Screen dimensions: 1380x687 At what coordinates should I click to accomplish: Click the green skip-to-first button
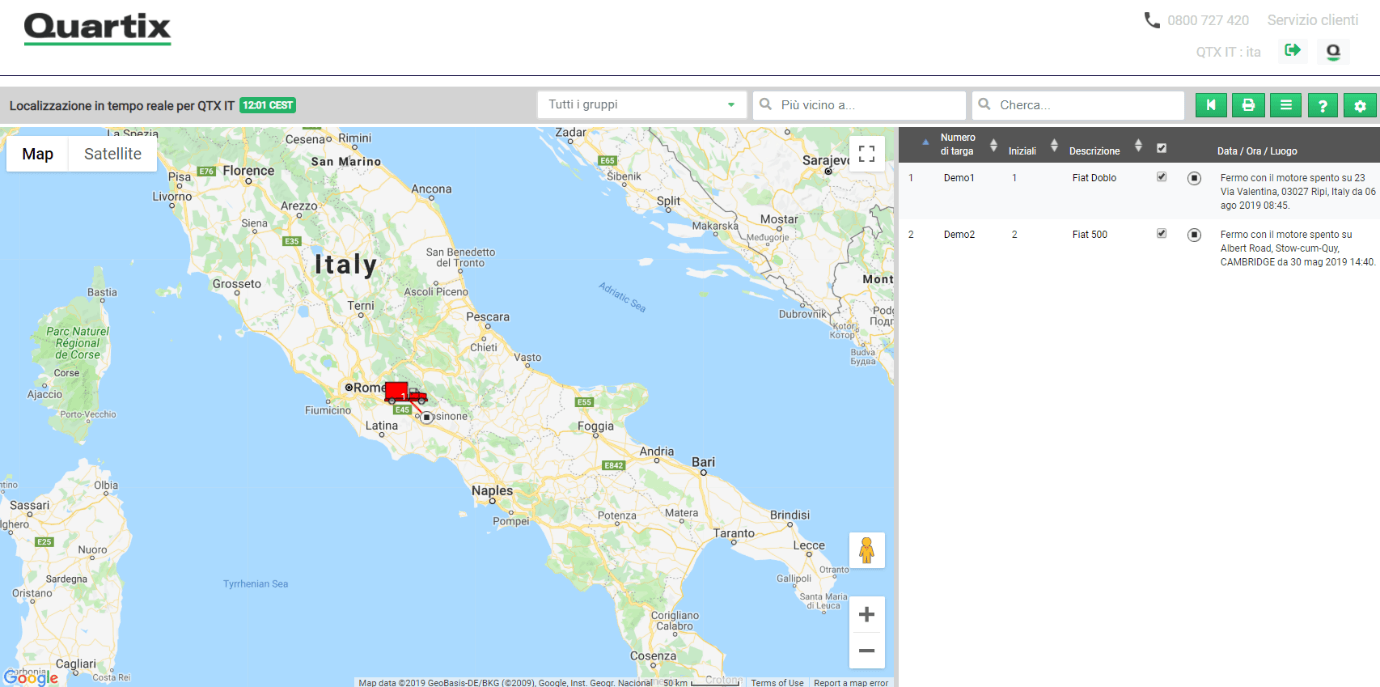click(1210, 105)
